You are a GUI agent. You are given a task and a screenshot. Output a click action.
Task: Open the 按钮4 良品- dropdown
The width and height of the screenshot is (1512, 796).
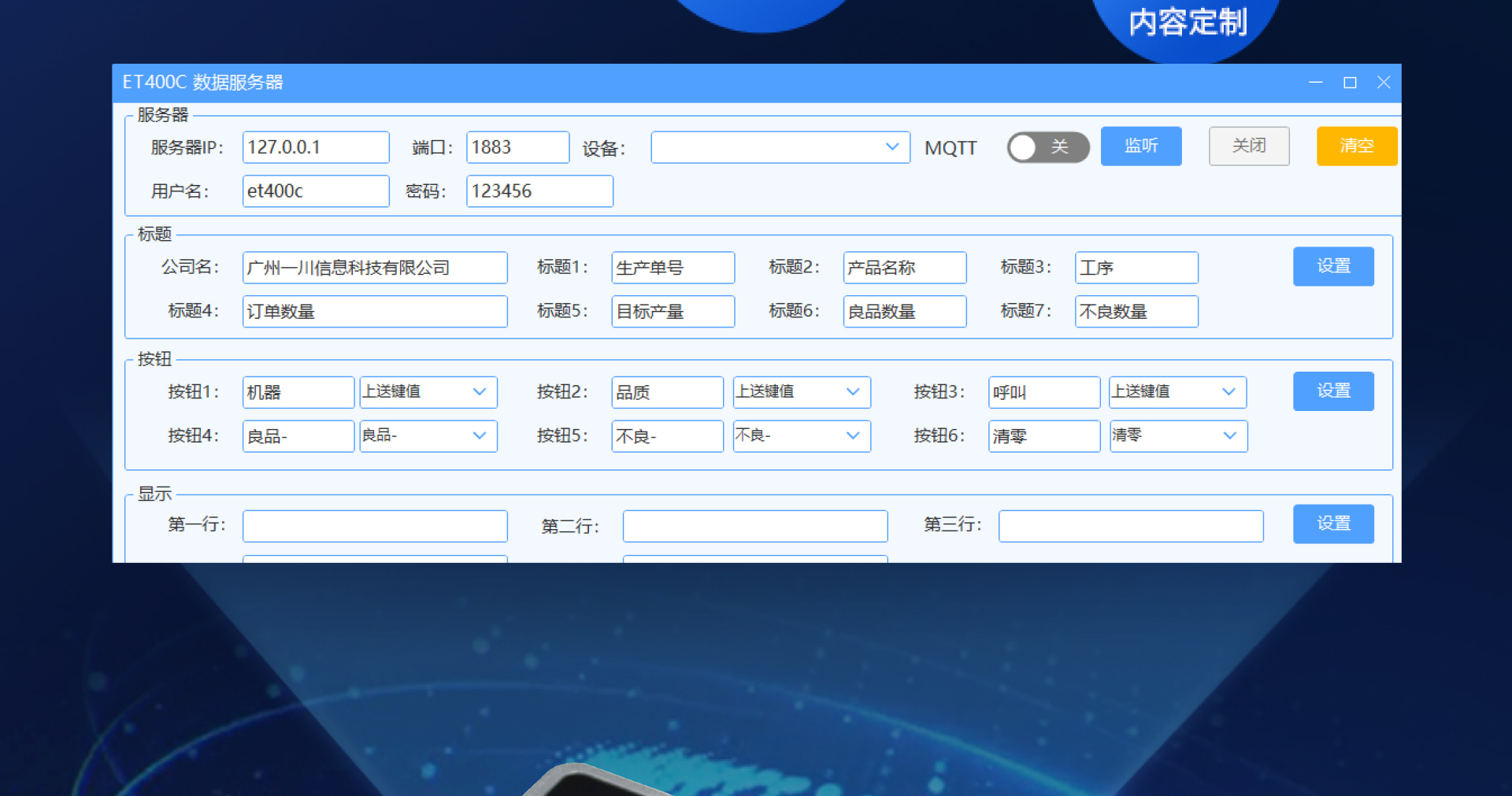pyautogui.click(x=428, y=436)
